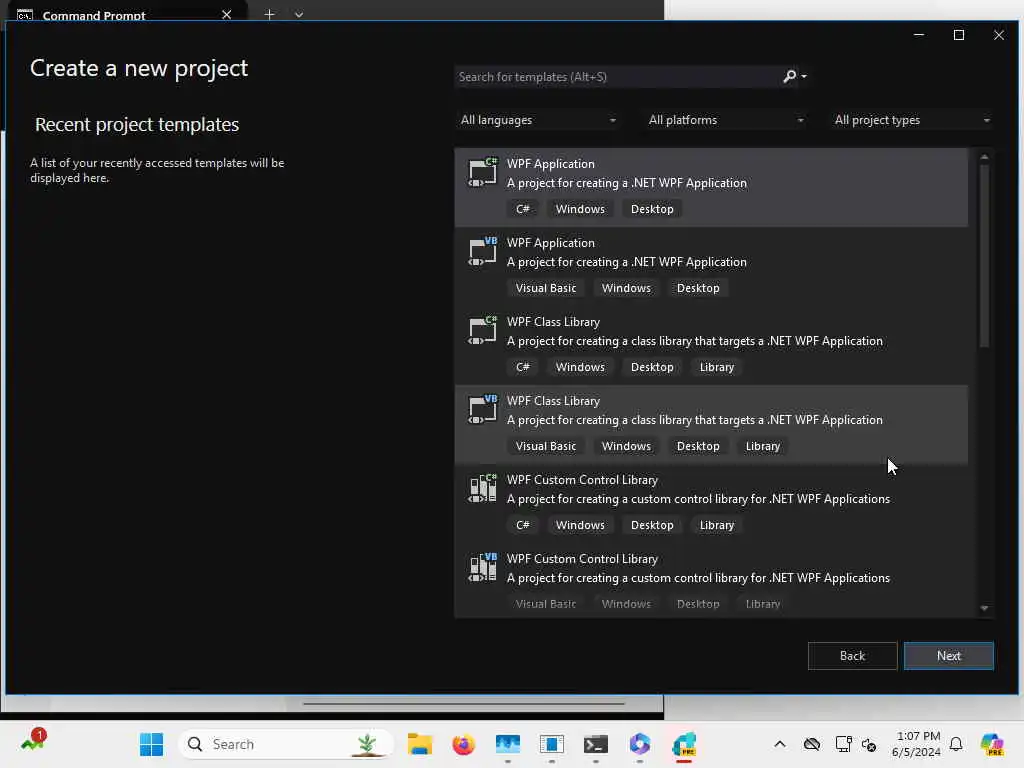Open the Copilot preview icon in tray corner
1024x768 pixels.
[992, 744]
